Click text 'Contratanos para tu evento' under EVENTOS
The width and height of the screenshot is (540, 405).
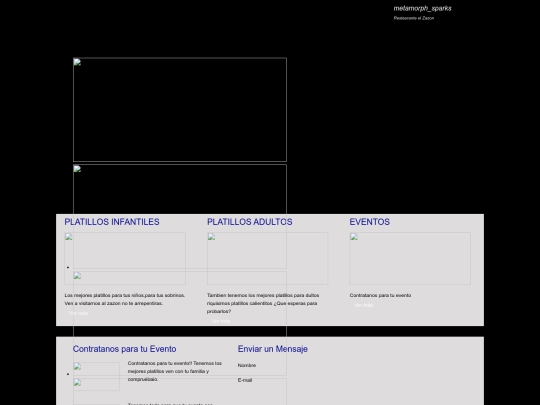[x=380, y=295]
